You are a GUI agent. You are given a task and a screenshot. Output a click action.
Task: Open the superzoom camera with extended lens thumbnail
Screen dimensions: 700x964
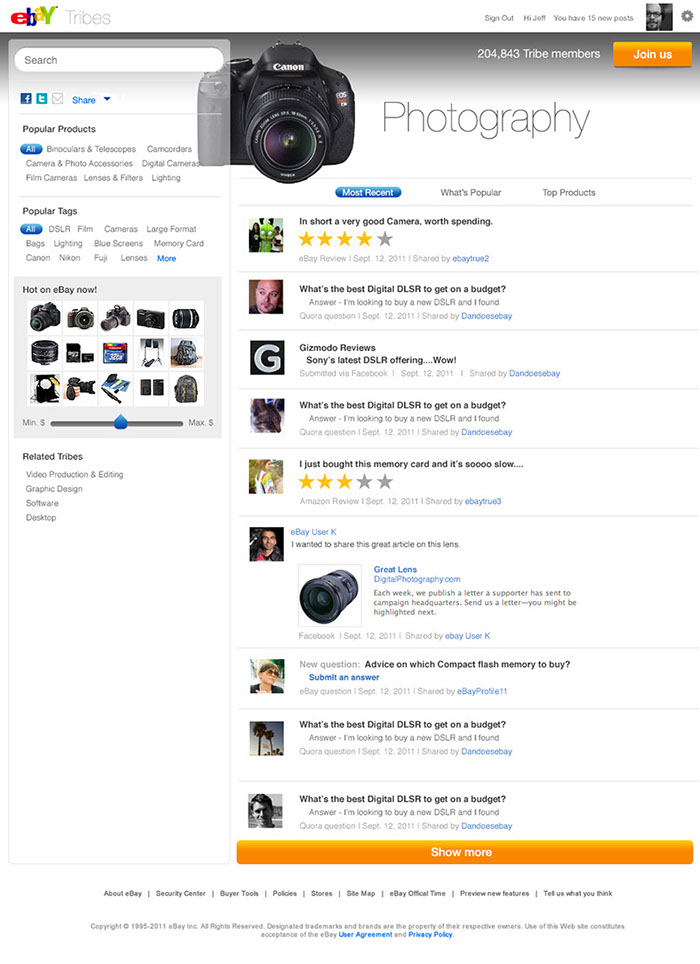point(115,318)
